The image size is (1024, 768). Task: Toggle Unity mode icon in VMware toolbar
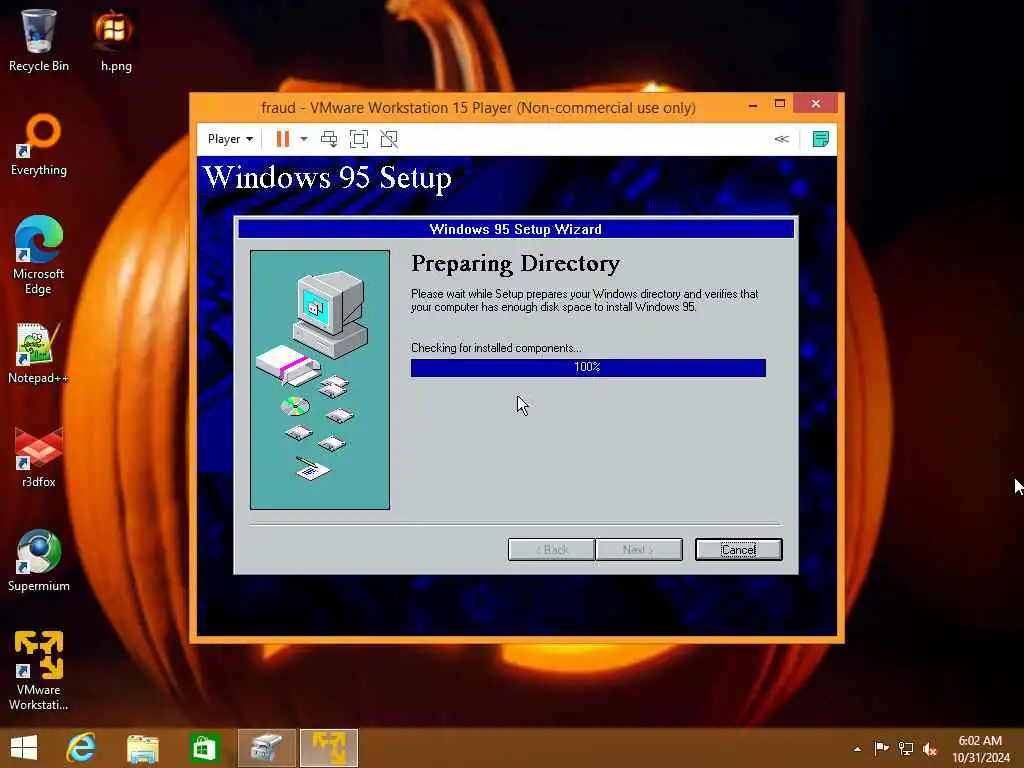tap(389, 139)
